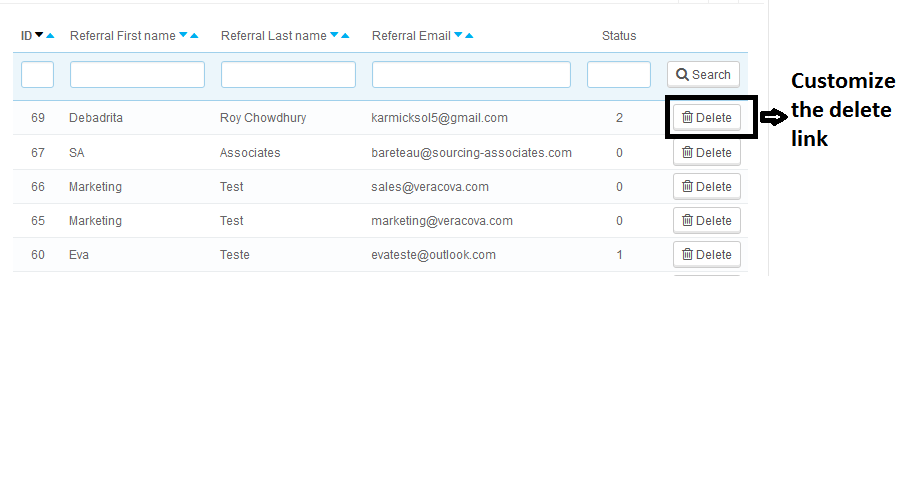Click first name SA
906x480 pixels.
77,152
